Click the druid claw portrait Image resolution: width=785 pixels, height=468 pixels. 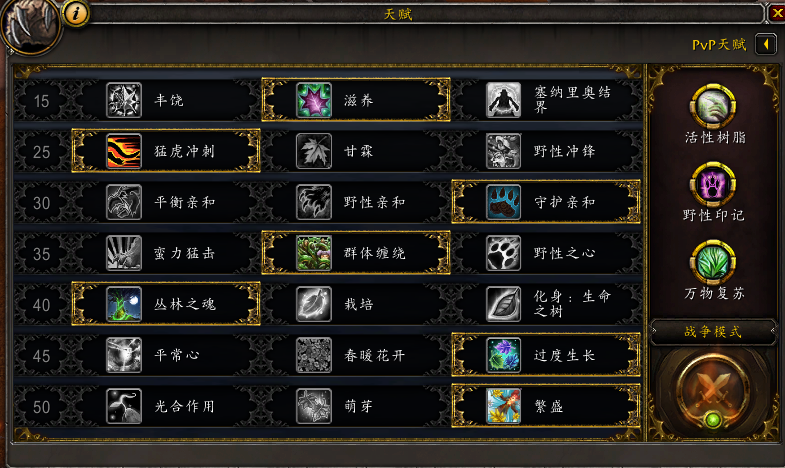coord(30,25)
